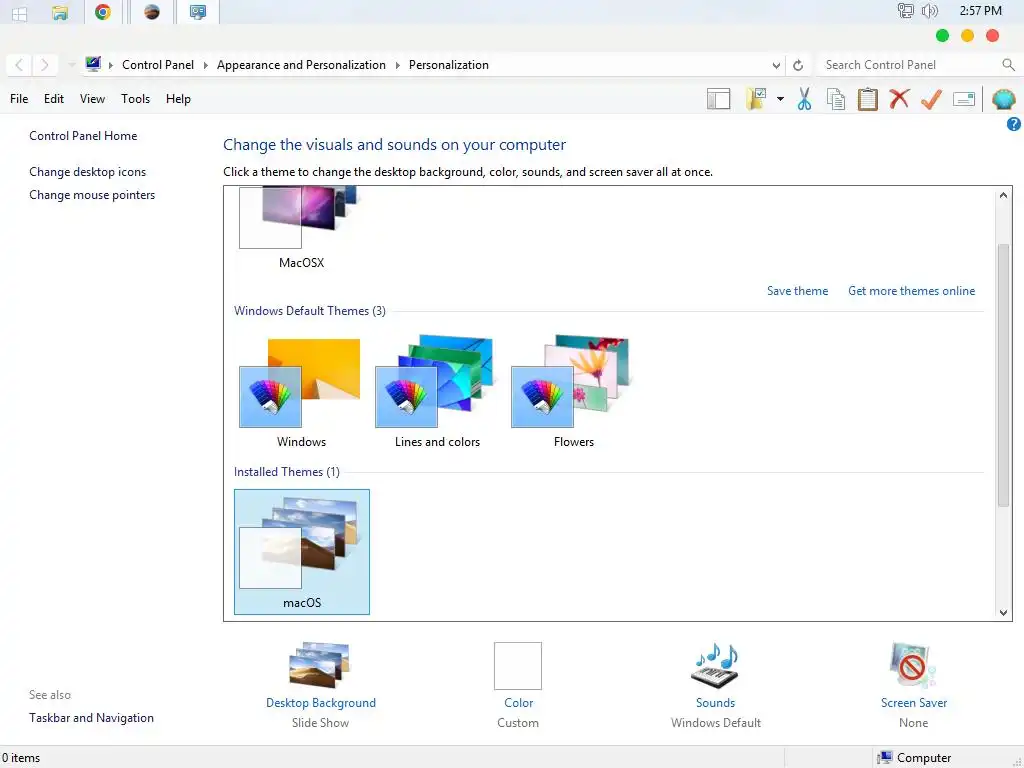Open the Tools menu
Viewport: 1024px width, 768px height.
135,99
